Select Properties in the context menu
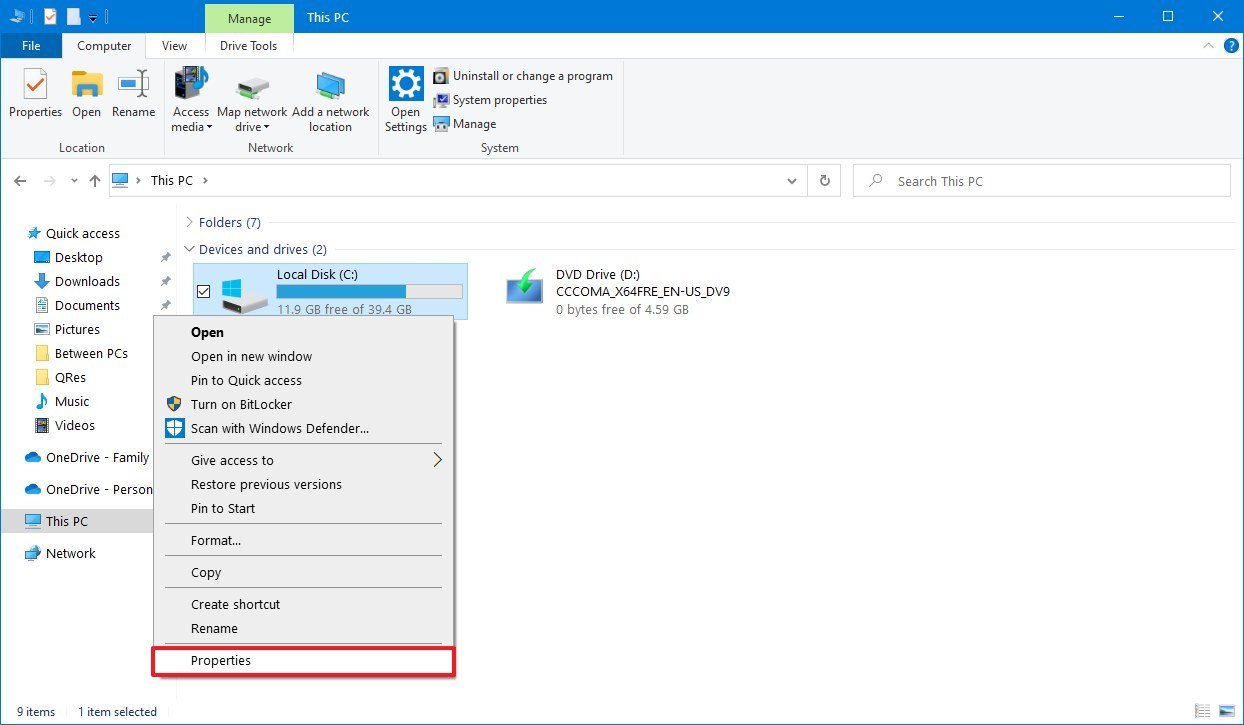This screenshot has height=725, width=1244. (221, 660)
